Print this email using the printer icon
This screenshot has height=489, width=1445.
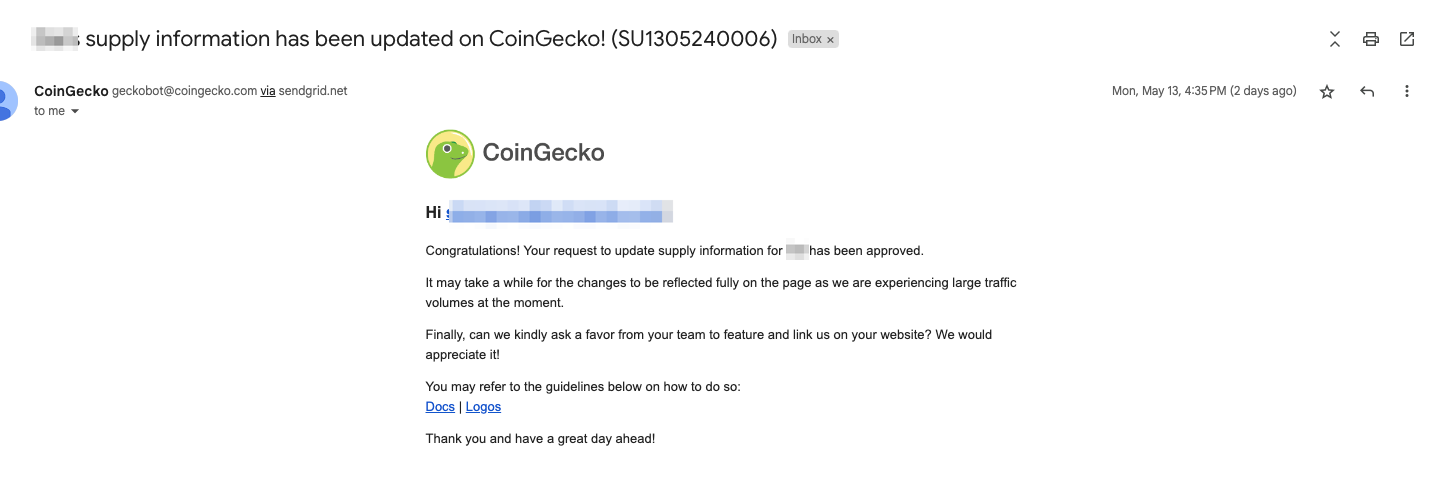tap(1371, 39)
